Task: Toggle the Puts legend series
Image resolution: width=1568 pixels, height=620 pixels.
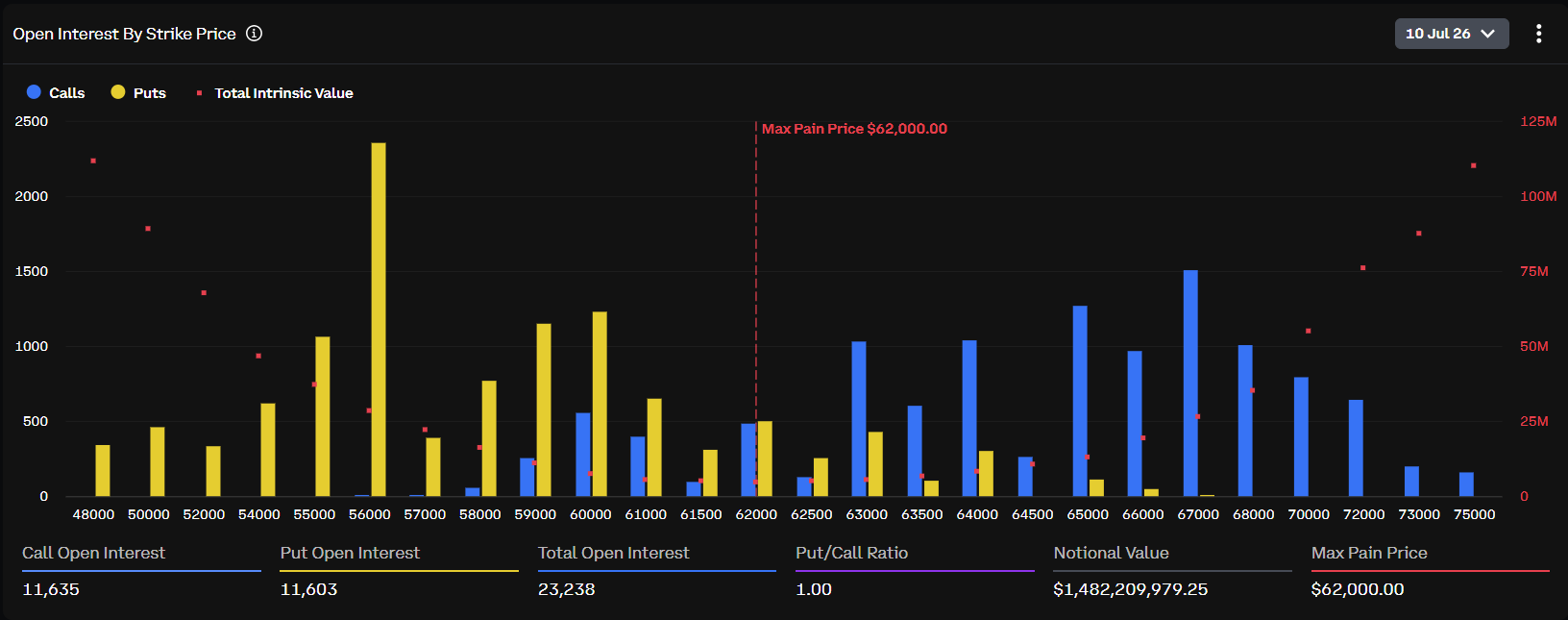Action: click(x=138, y=92)
